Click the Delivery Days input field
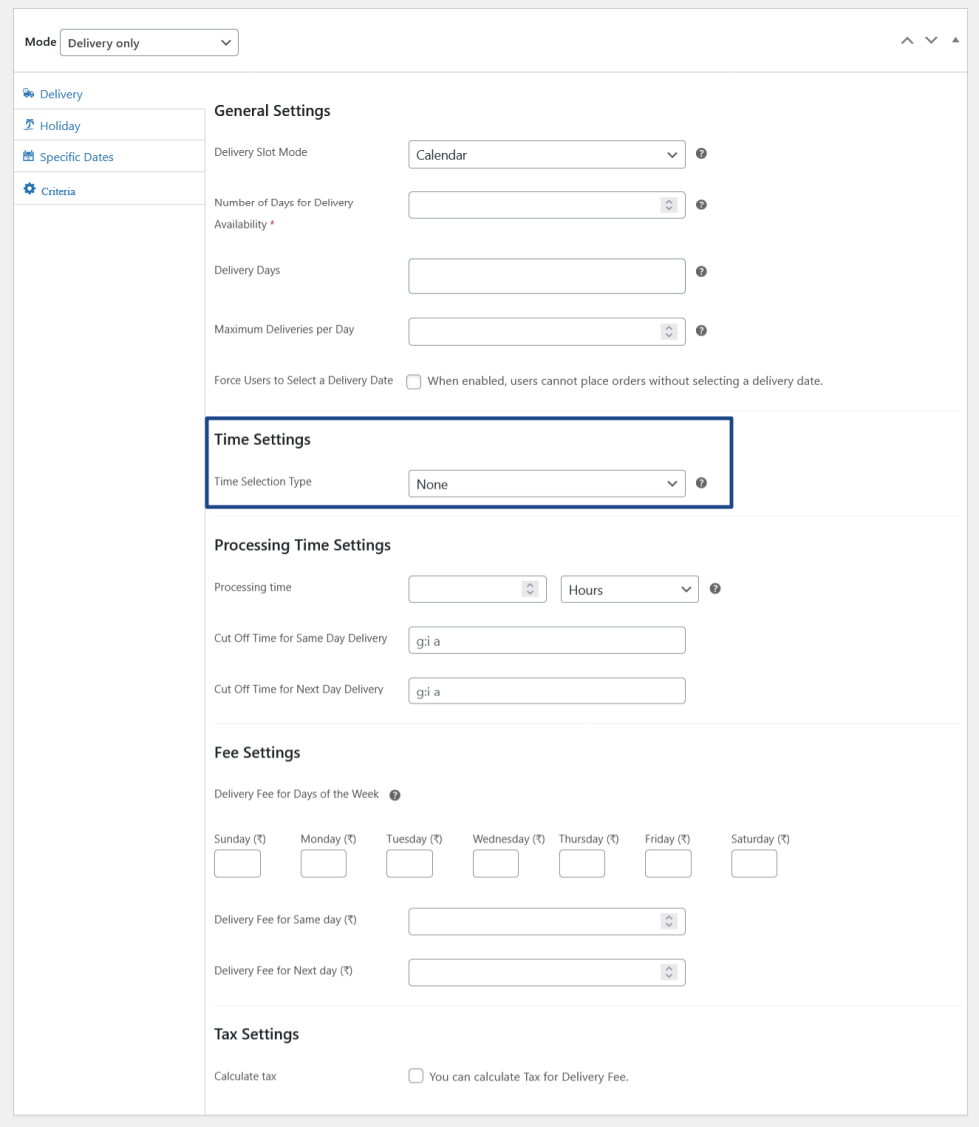979x1127 pixels. coord(546,276)
